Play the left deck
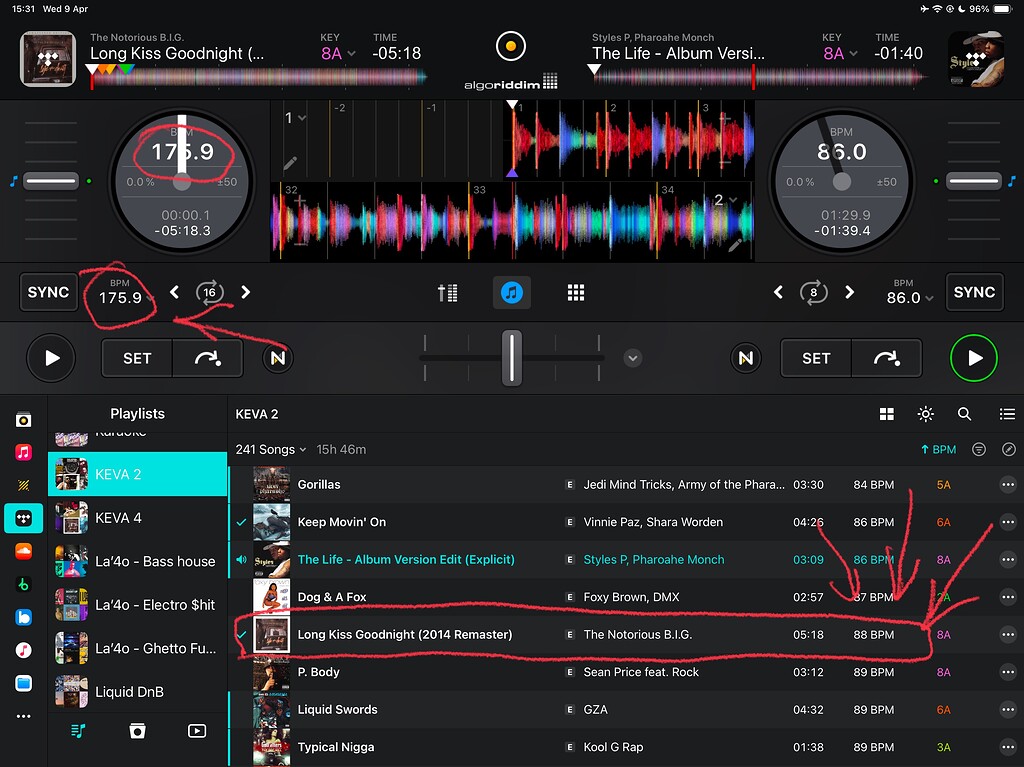This screenshot has height=767, width=1024. tap(52, 358)
